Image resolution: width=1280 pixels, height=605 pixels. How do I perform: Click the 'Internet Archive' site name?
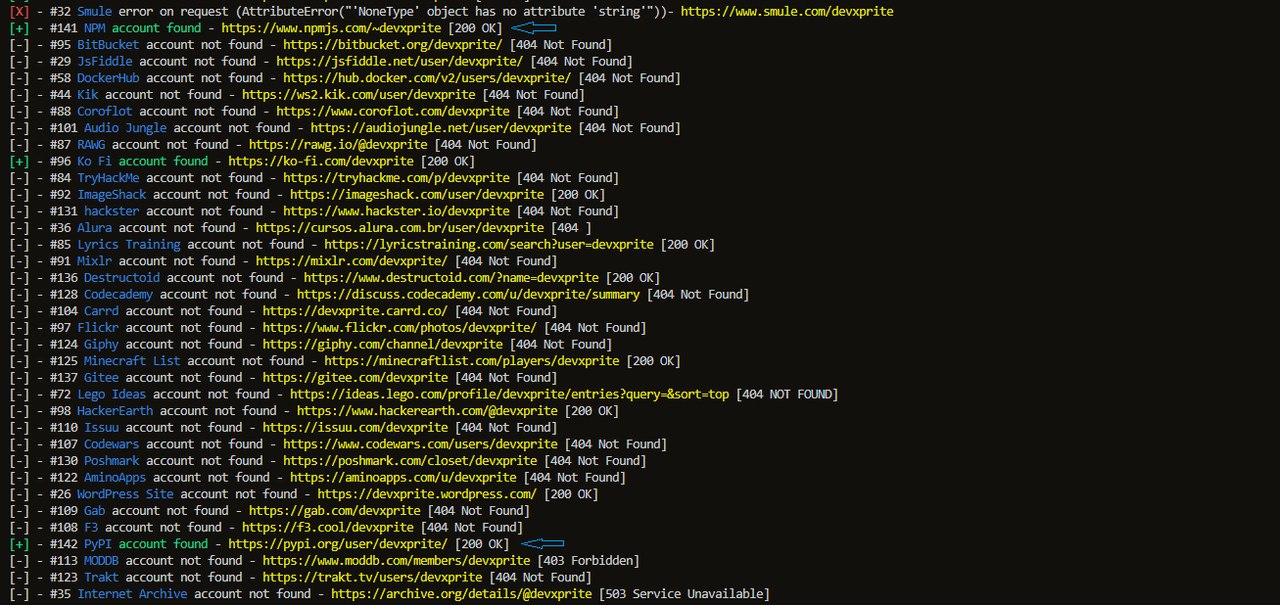[x=132, y=595]
